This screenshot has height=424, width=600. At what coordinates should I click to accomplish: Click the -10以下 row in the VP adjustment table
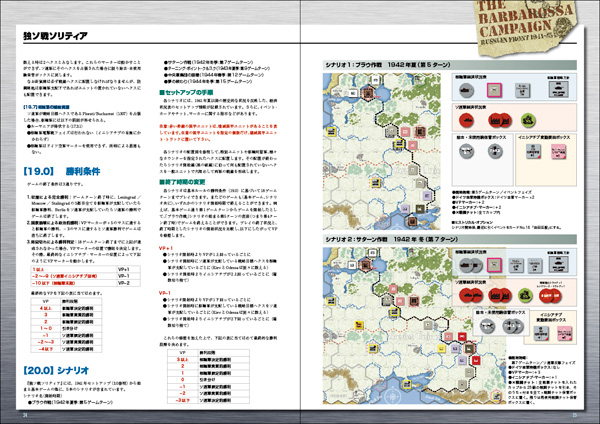(85, 283)
